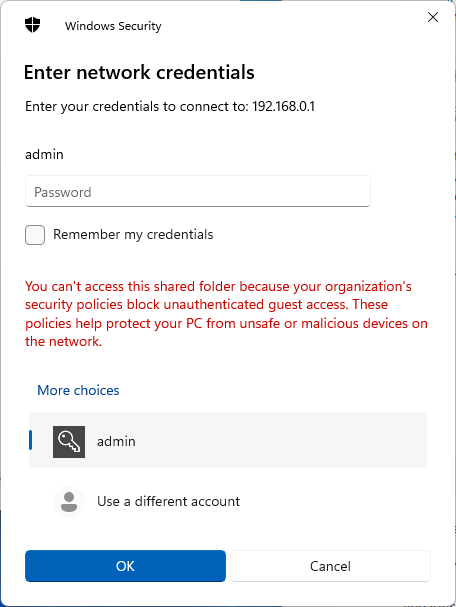The height and width of the screenshot is (607, 456).
Task: Confirm credentials with the OK button
Action: click(x=125, y=566)
